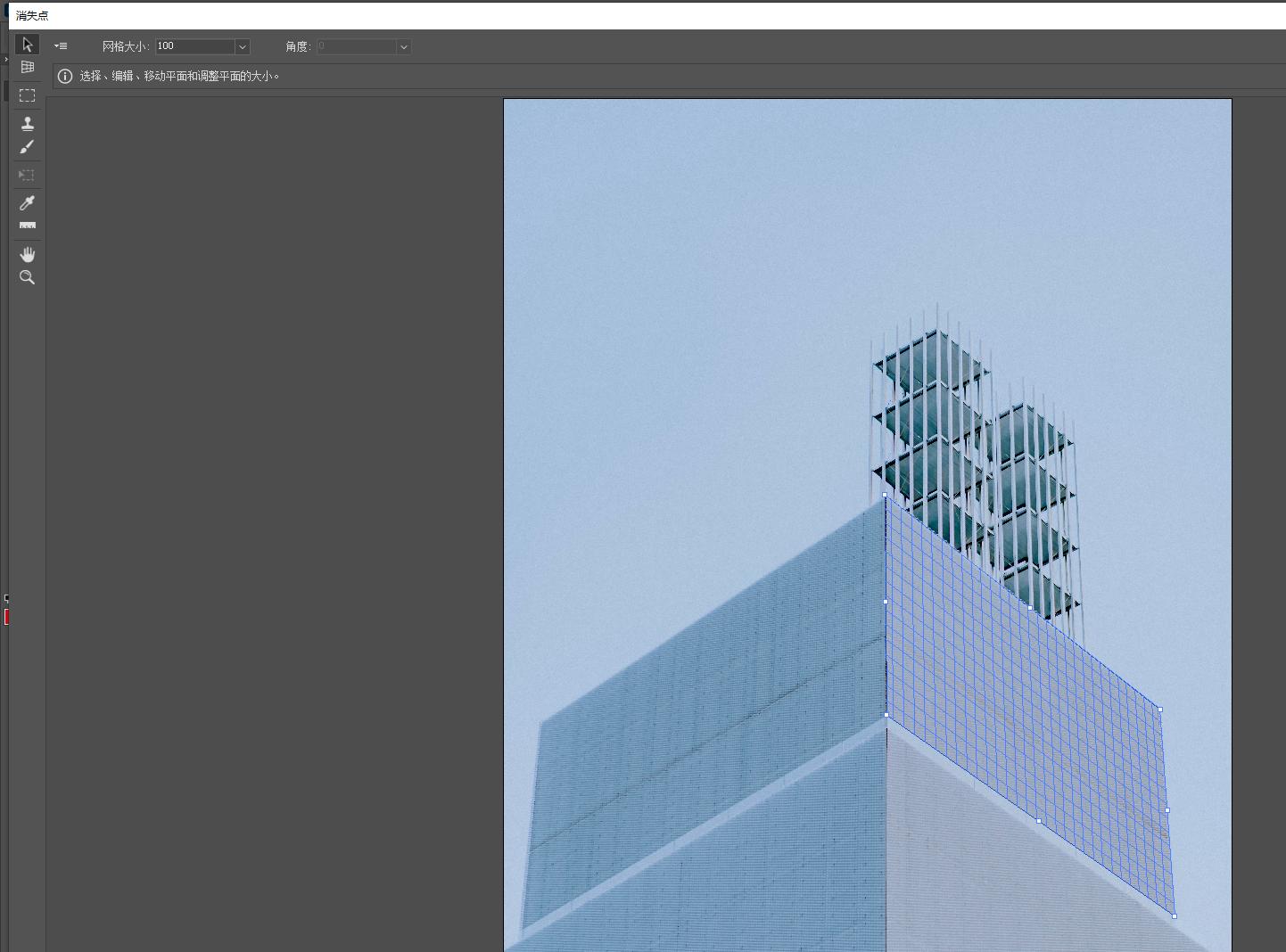The width and height of the screenshot is (1286, 952).
Task: Select the Brush tool
Action: click(x=27, y=147)
